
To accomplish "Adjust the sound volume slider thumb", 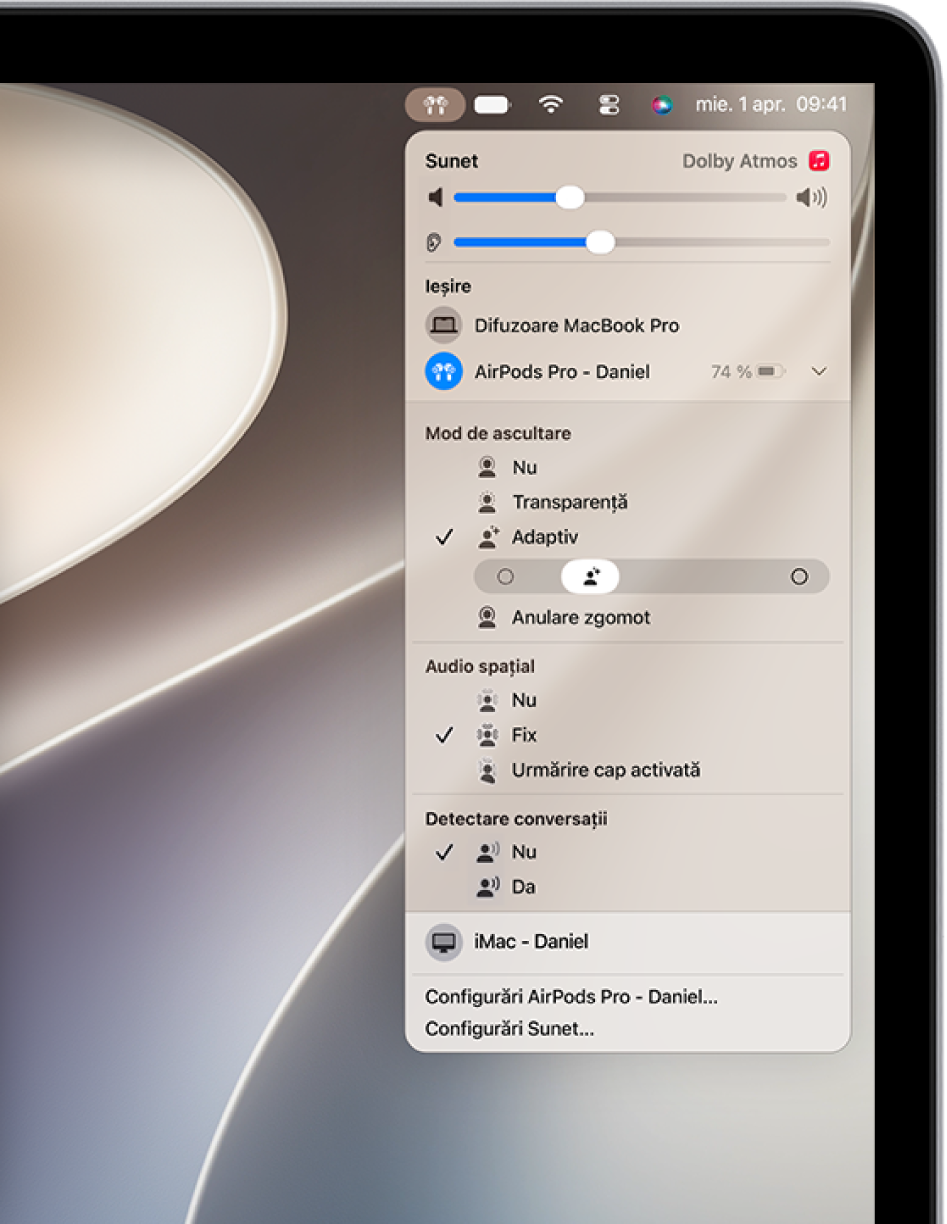I will tap(570, 198).
